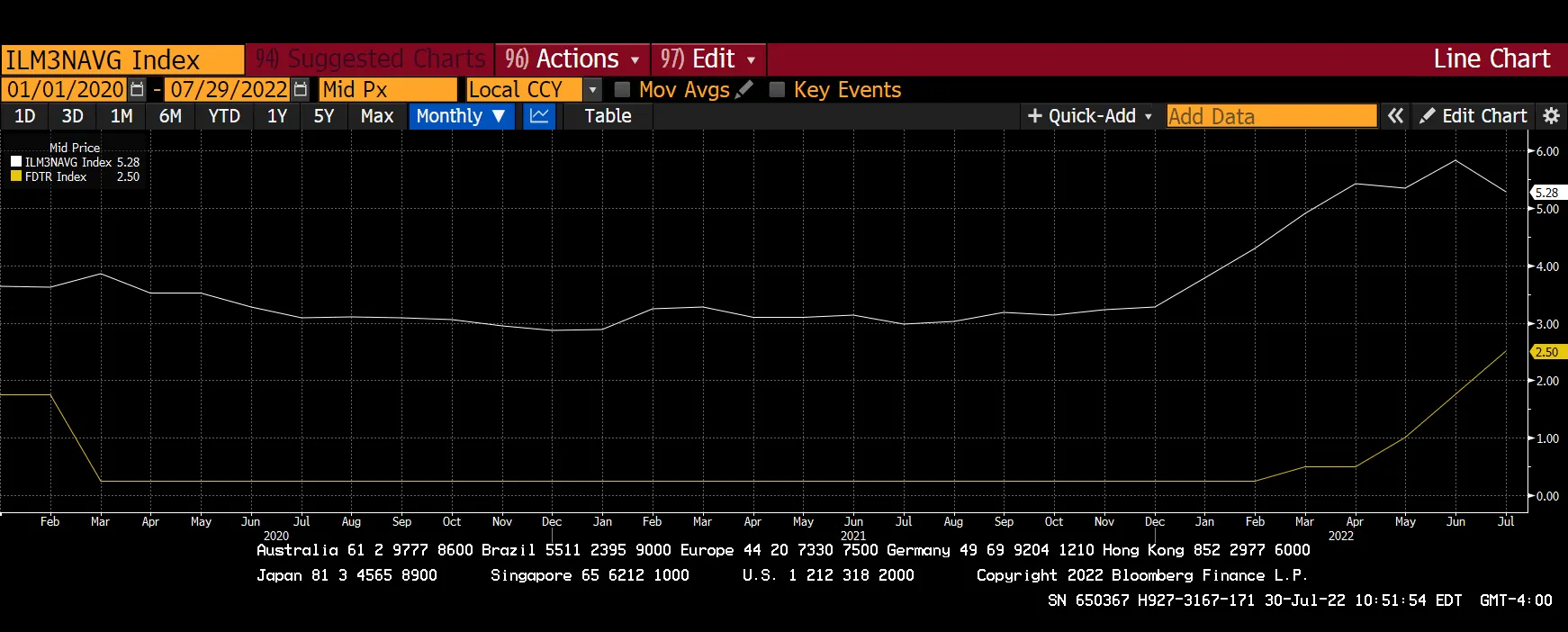Screen dimensions: 1568x632
Task: Click the Edit Chart pencil button
Action: click(1473, 116)
